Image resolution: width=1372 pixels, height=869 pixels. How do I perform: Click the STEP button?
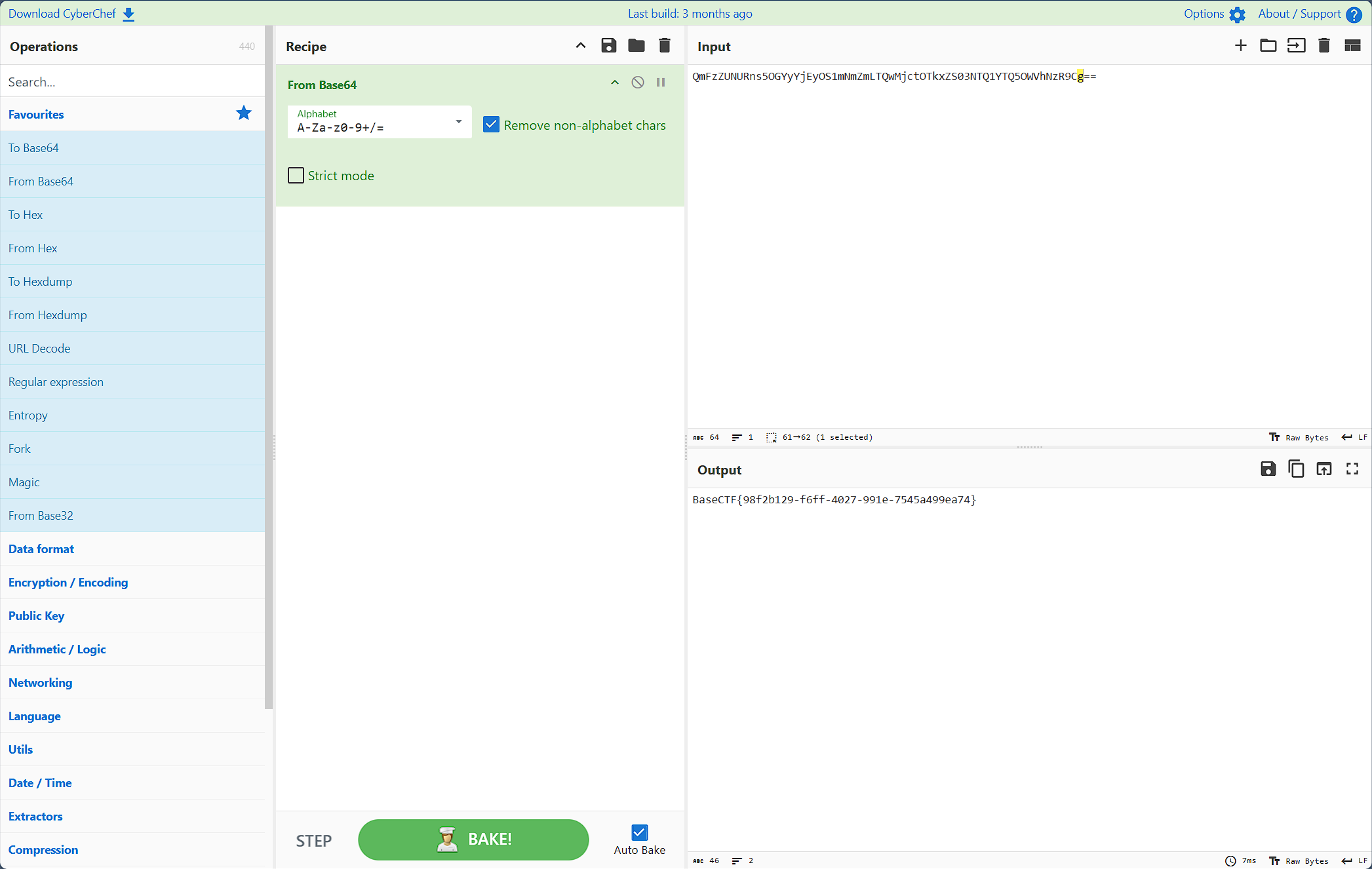coord(313,840)
